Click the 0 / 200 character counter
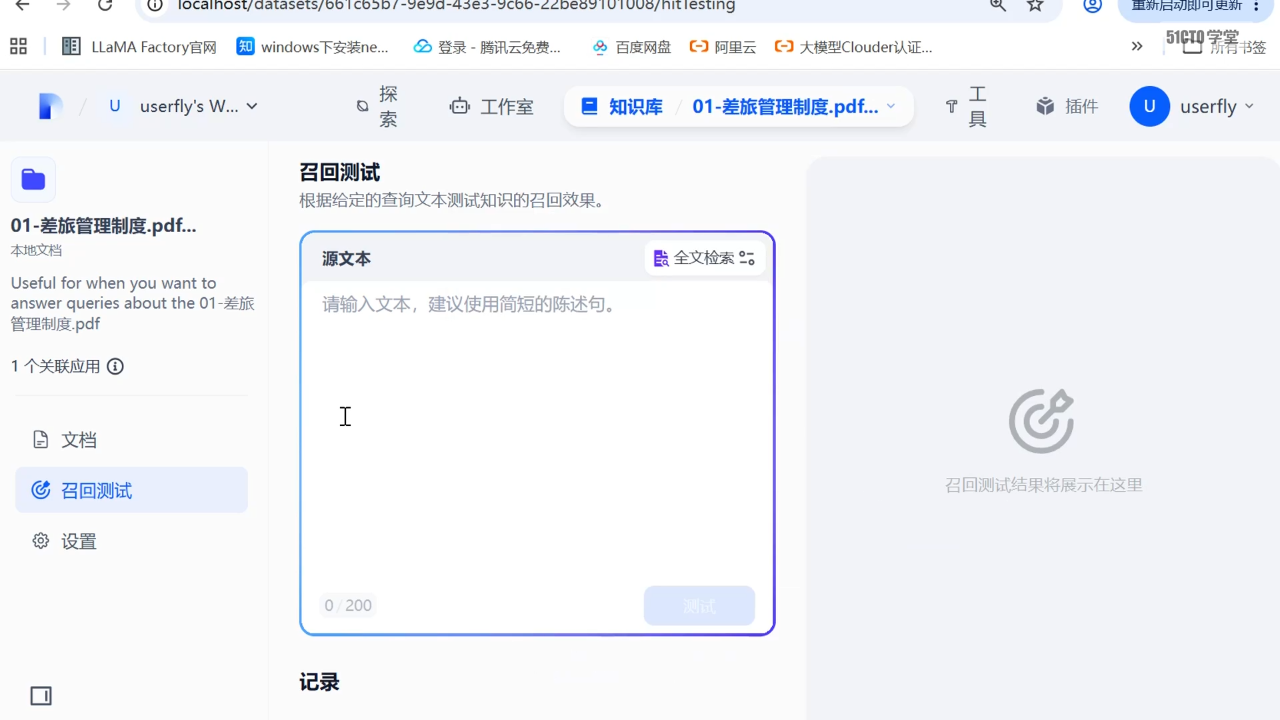This screenshot has width=1280, height=720. pos(348,605)
